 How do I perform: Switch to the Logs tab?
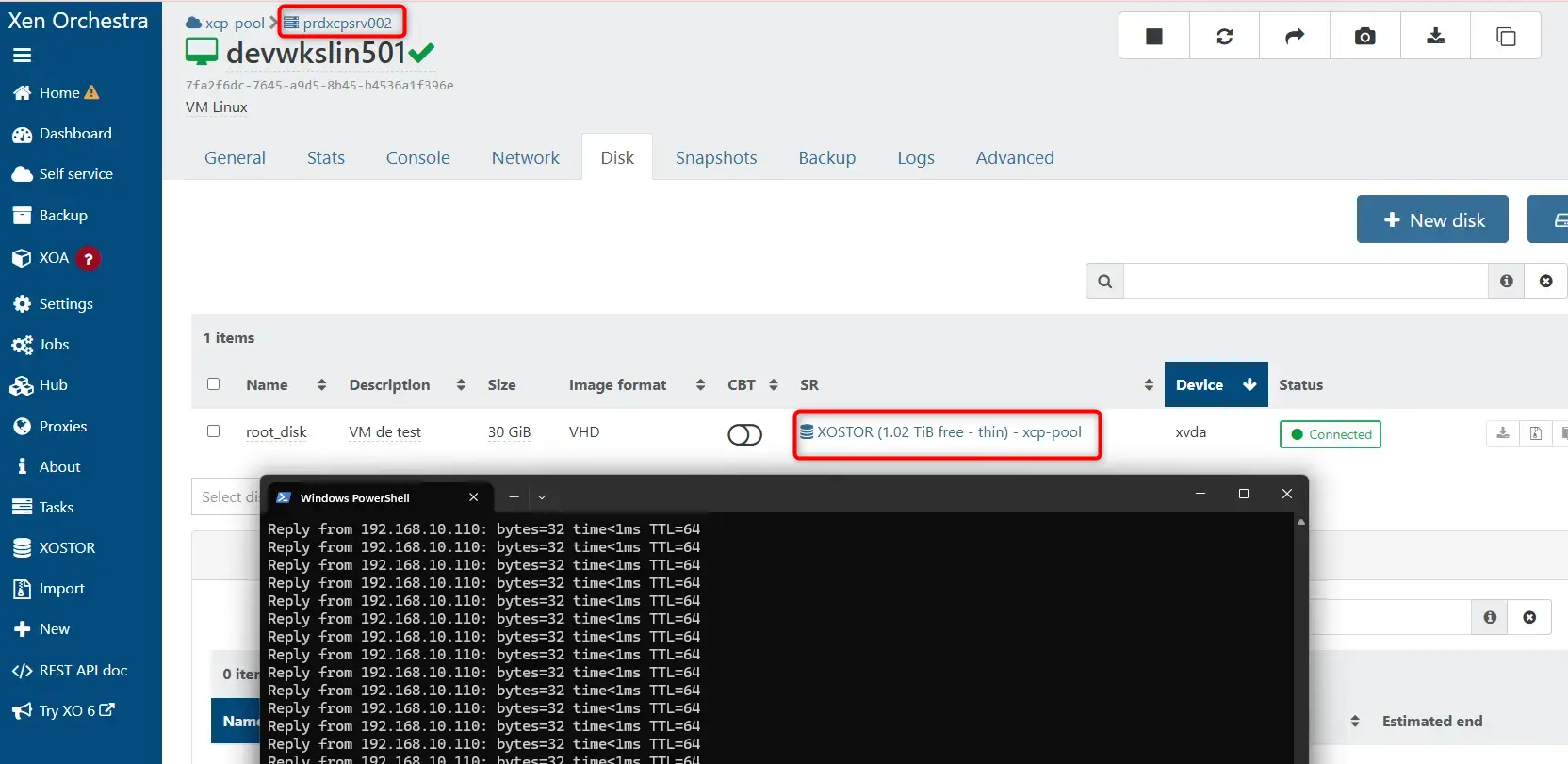click(x=916, y=158)
